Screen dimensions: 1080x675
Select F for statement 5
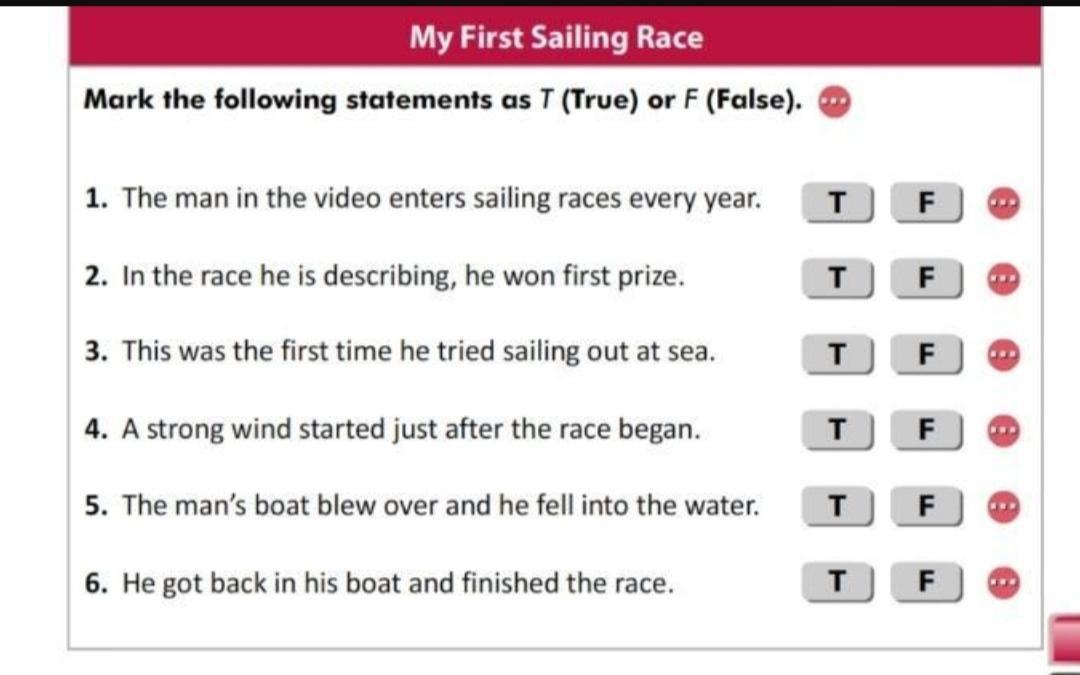[x=927, y=507]
